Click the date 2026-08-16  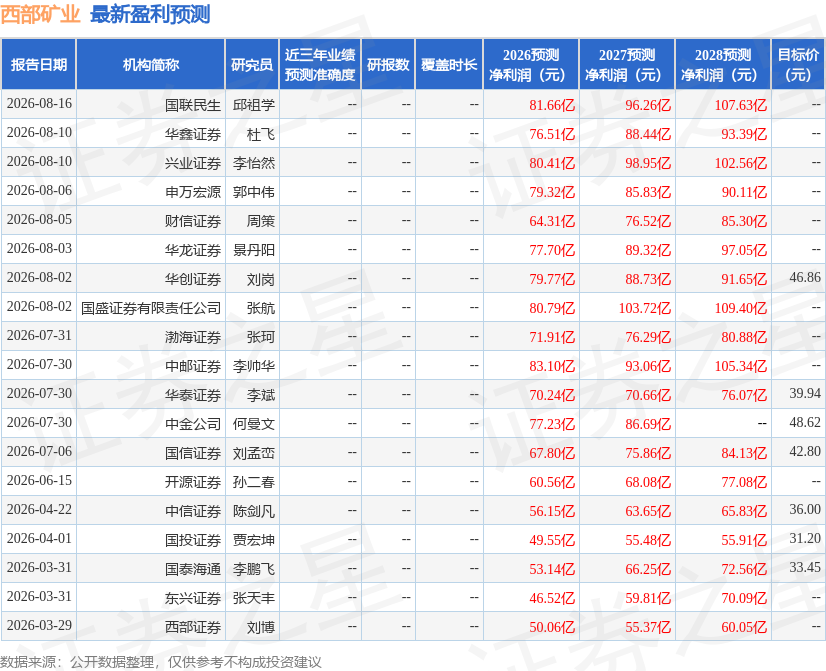(40, 103)
